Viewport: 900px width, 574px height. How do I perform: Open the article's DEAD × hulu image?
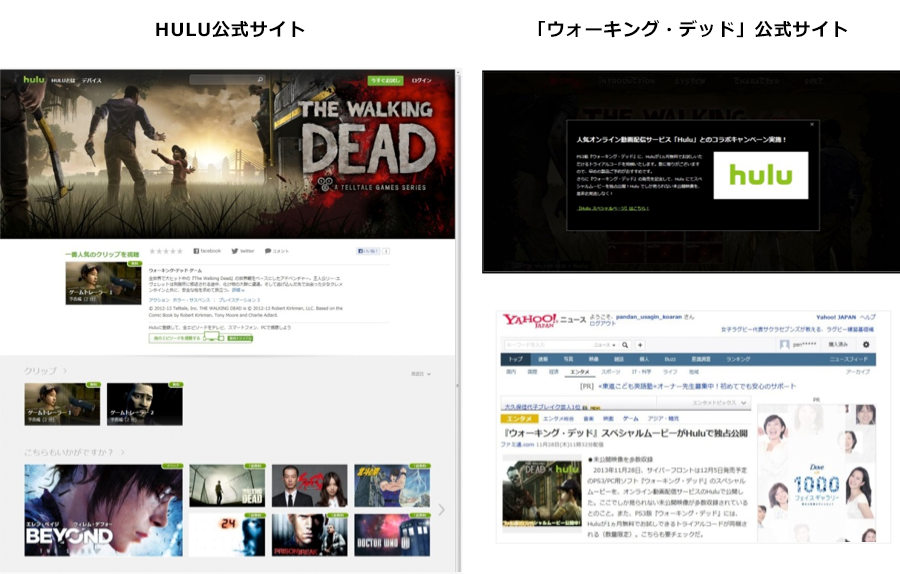[x=542, y=494]
